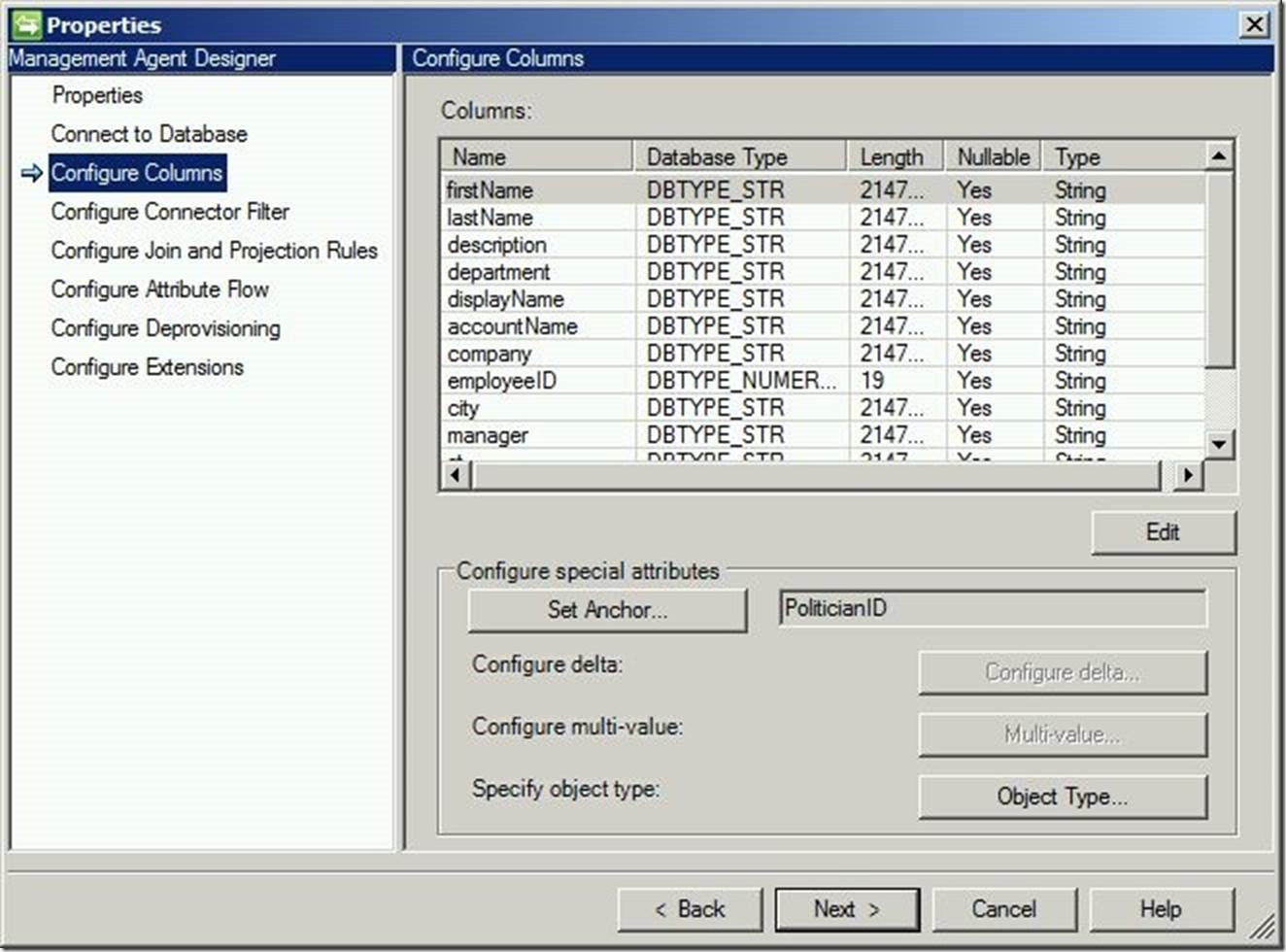
Task: Click vertical scrollbar thumb of columns list
Action: click(x=1219, y=269)
